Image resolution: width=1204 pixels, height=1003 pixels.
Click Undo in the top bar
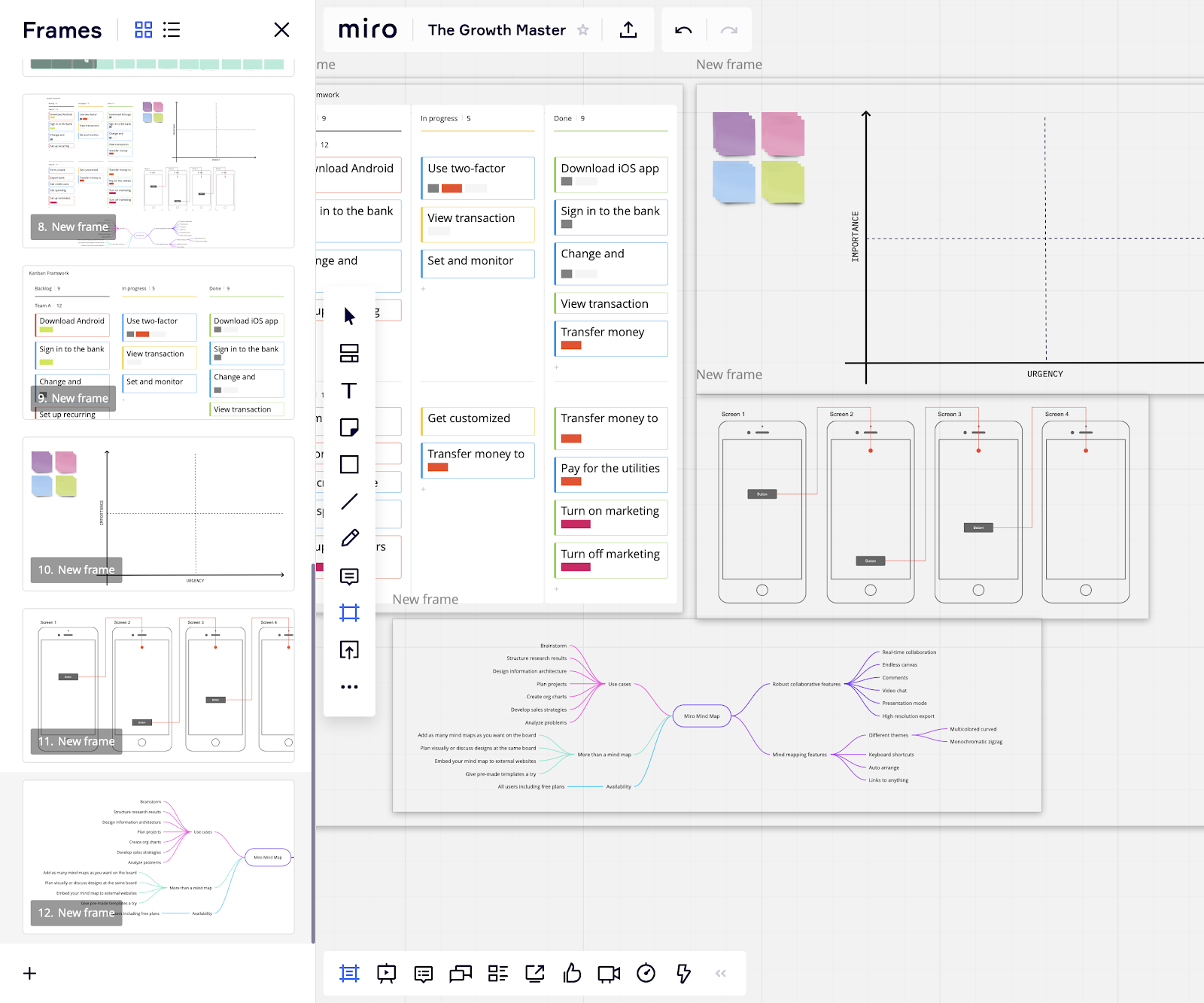(683, 30)
